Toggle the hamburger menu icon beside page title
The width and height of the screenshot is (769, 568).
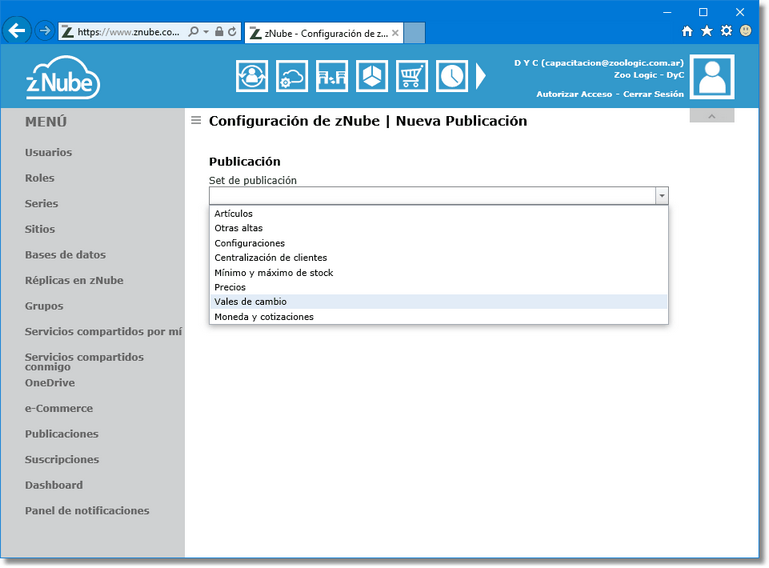coord(196,121)
